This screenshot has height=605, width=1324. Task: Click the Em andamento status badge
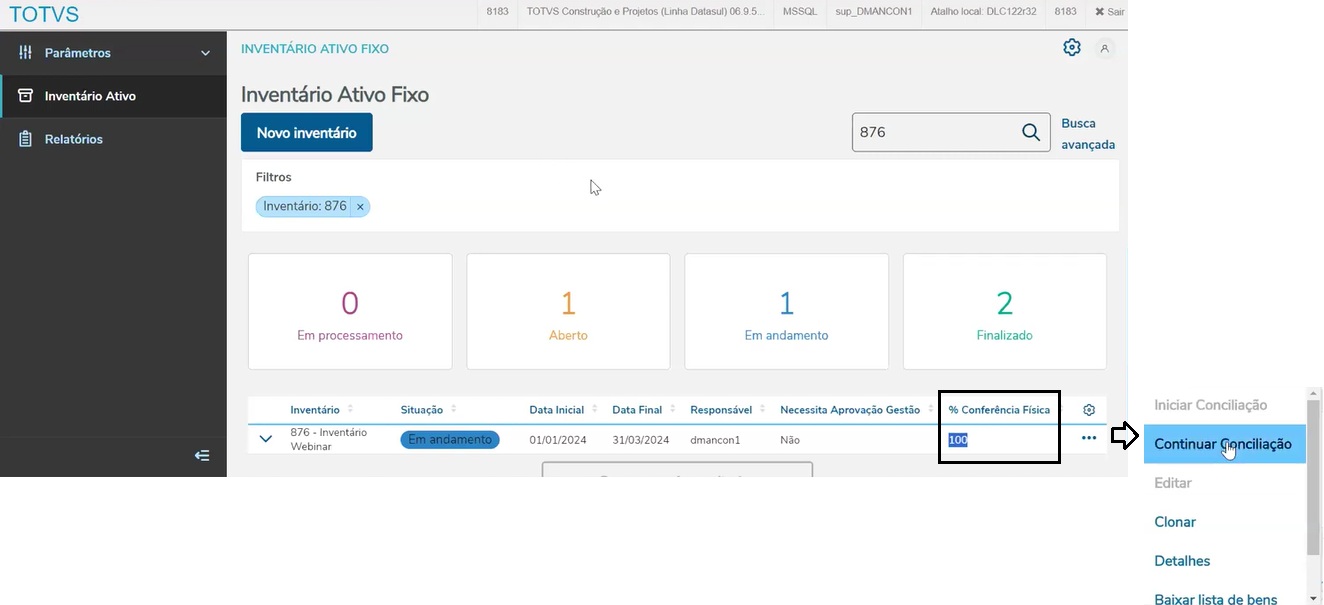450,439
